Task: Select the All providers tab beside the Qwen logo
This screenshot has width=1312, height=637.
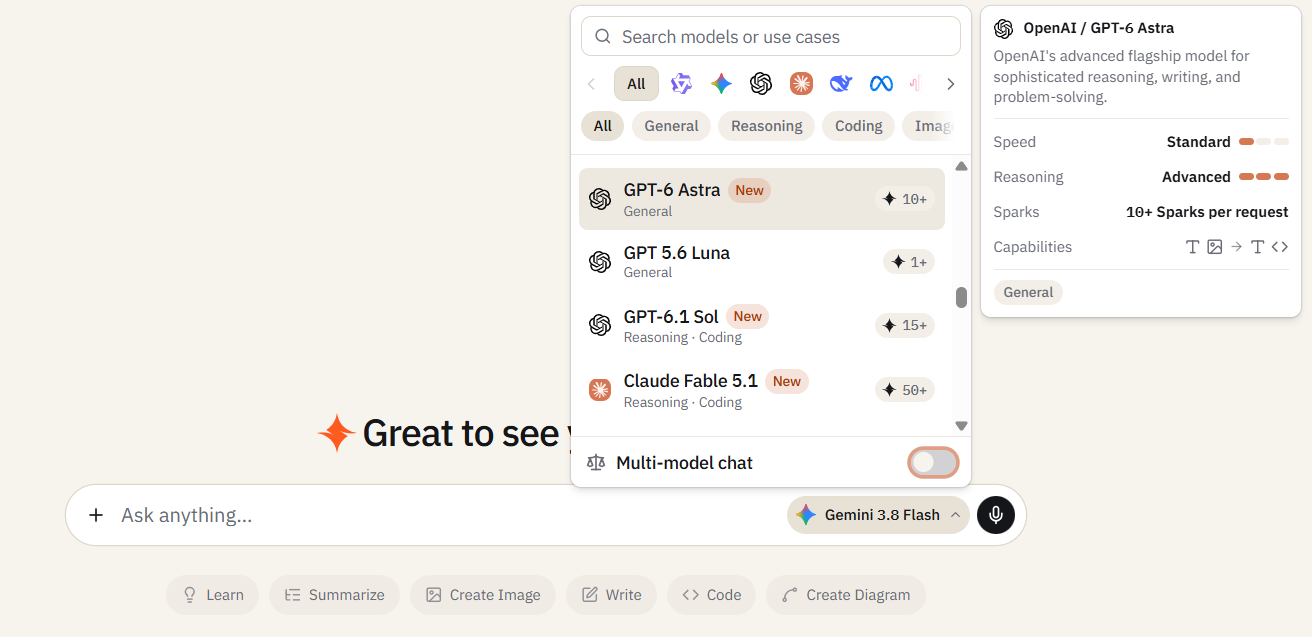Action: click(x=636, y=84)
